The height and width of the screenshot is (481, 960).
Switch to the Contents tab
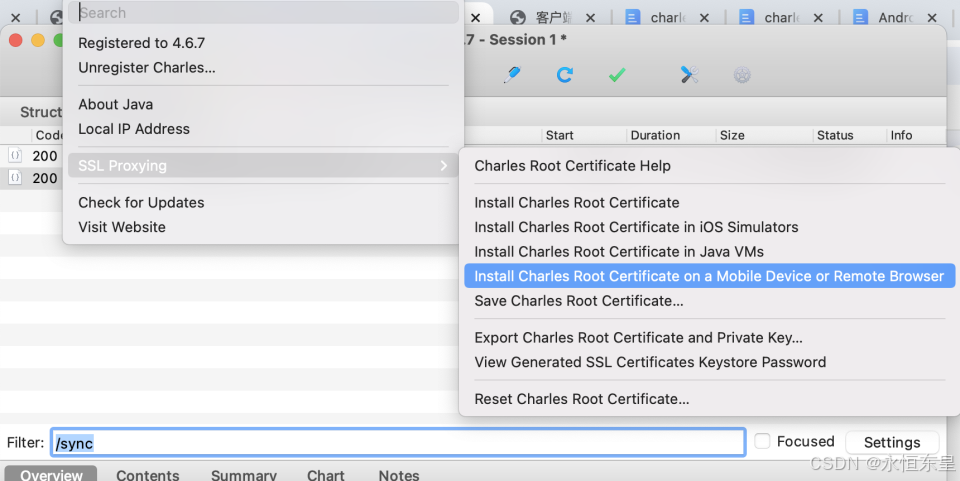(148, 474)
